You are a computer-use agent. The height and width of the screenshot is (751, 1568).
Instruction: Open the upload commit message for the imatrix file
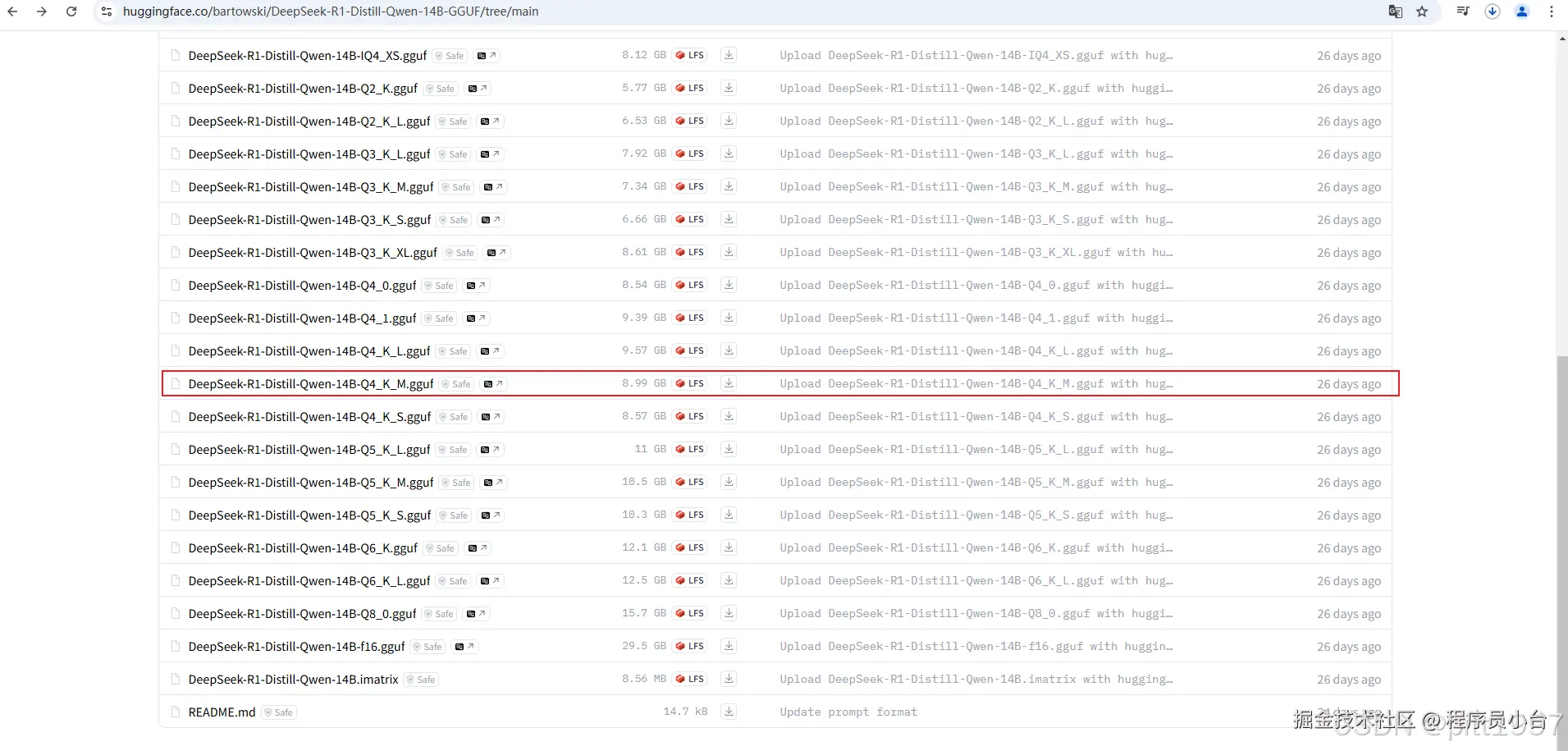(x=976, y=679)
